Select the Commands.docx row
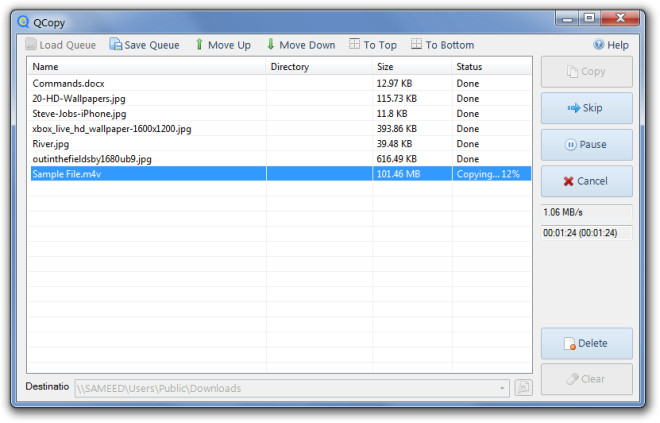 pos(281,83)
